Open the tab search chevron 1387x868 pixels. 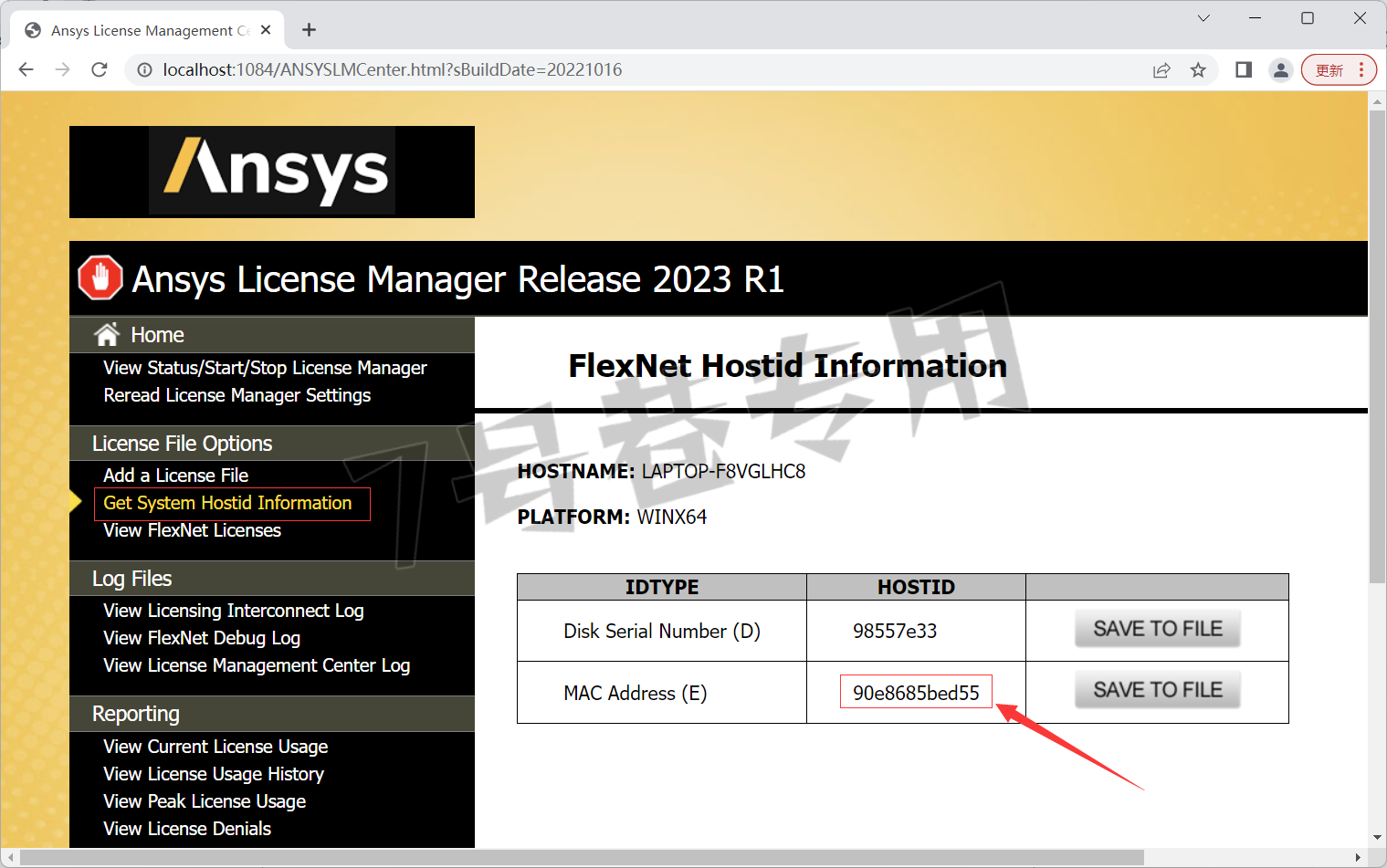tap(1203, 18)
